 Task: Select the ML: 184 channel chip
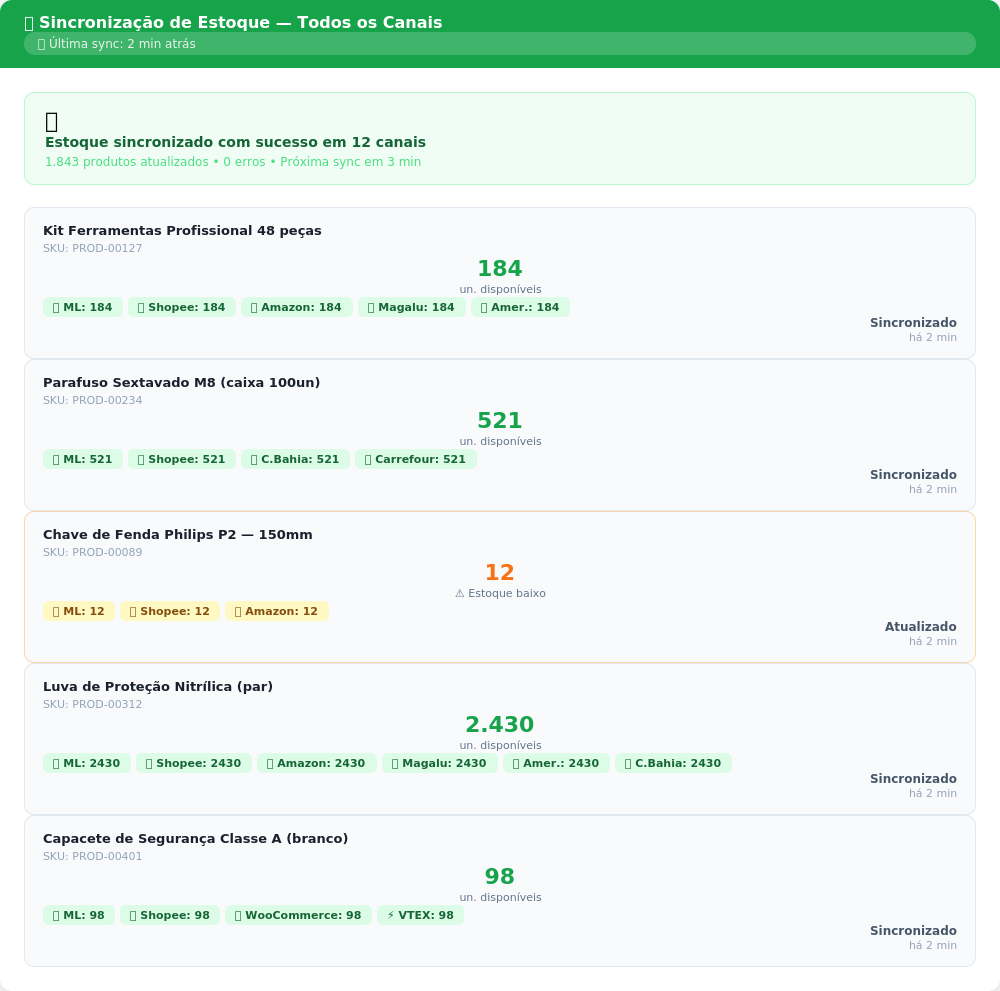[82, 307]
